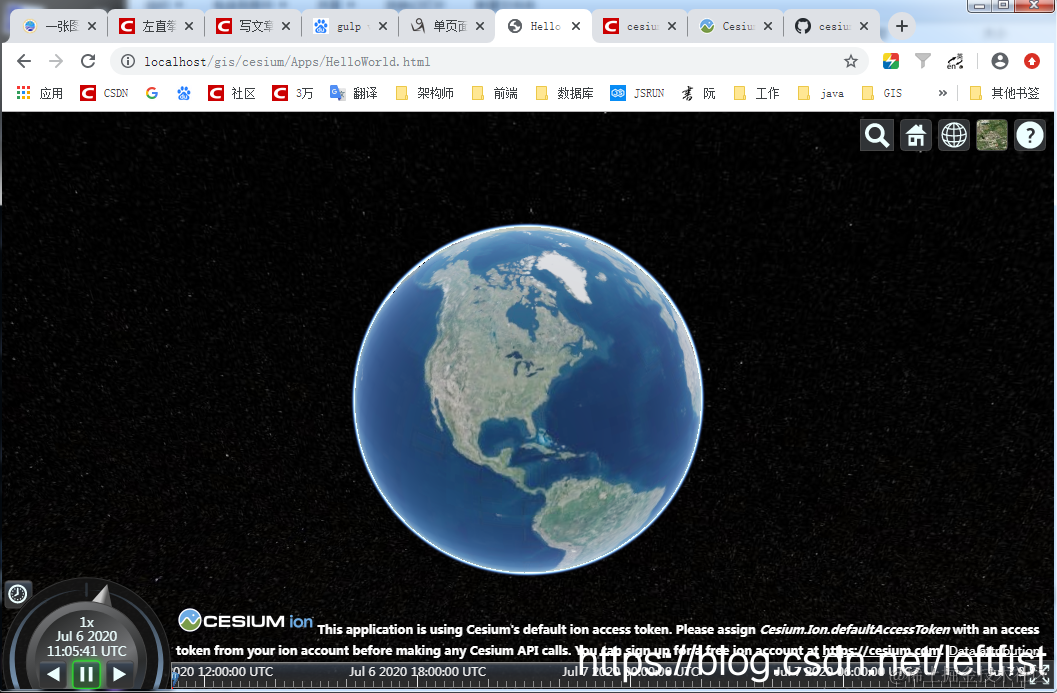Expand the hidden bookmarks chevron
Screen dimensions: 1057x693
942,93
